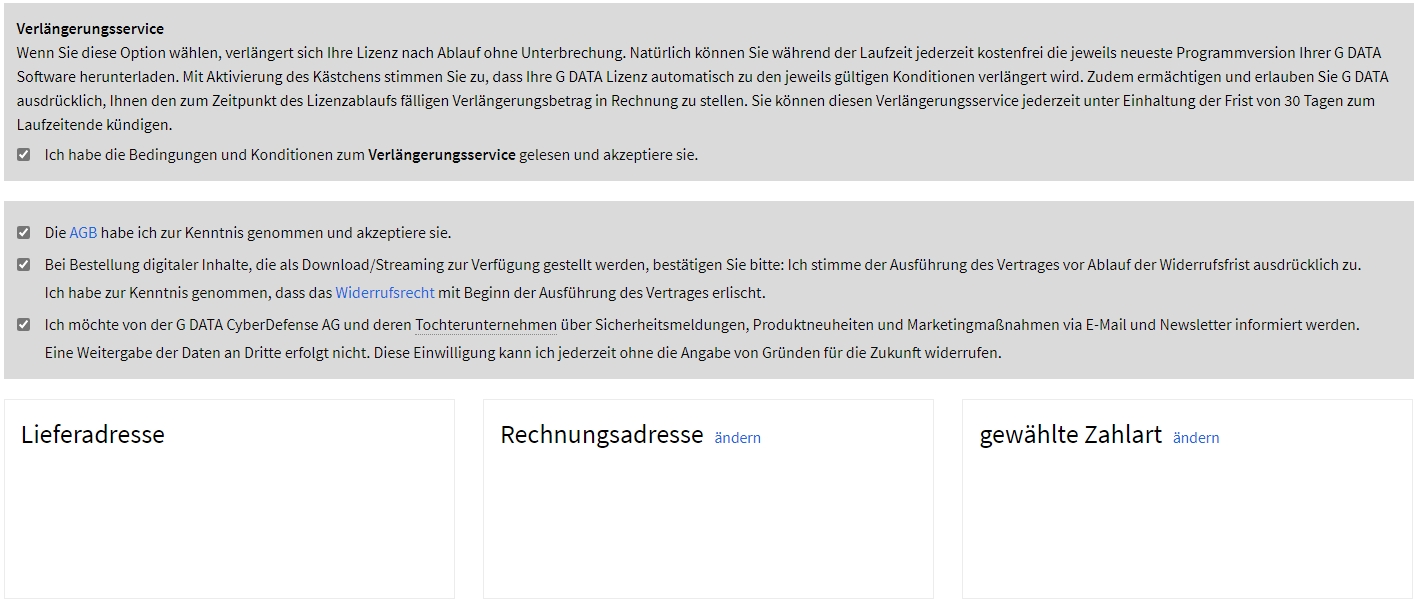1418x603 pixels.
Task: Open the Widerrufsrecht link
Action: tap(385, 293)
